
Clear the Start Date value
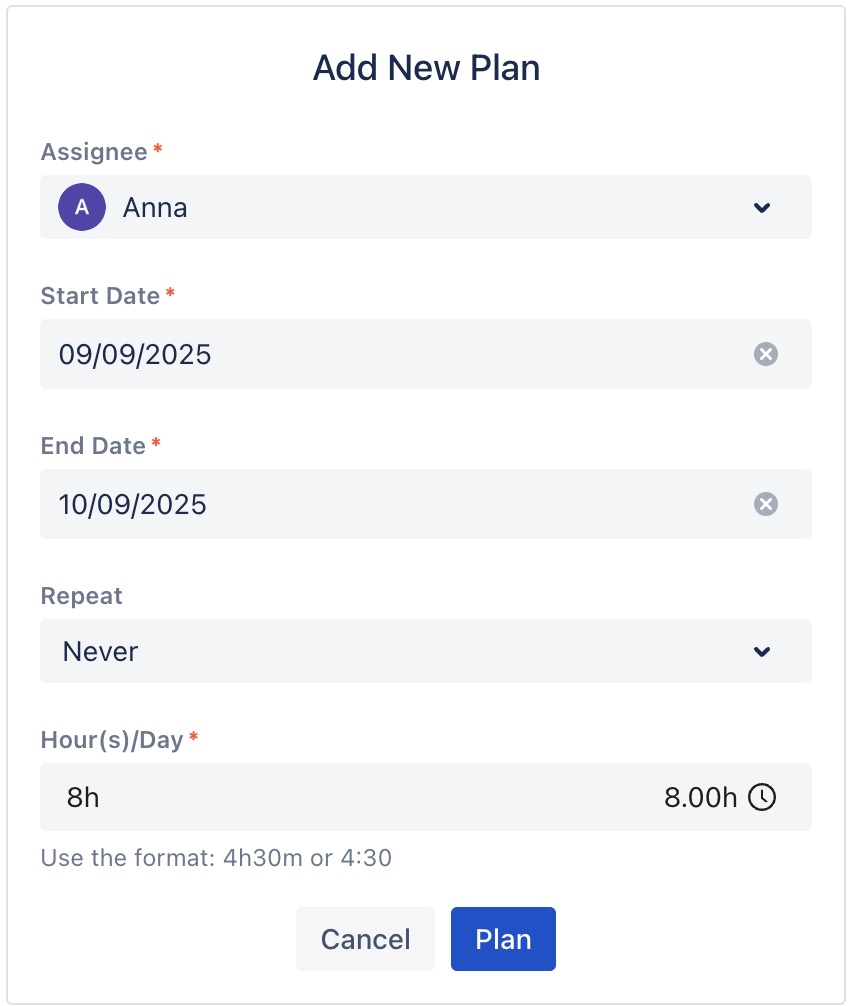[765, 354]
